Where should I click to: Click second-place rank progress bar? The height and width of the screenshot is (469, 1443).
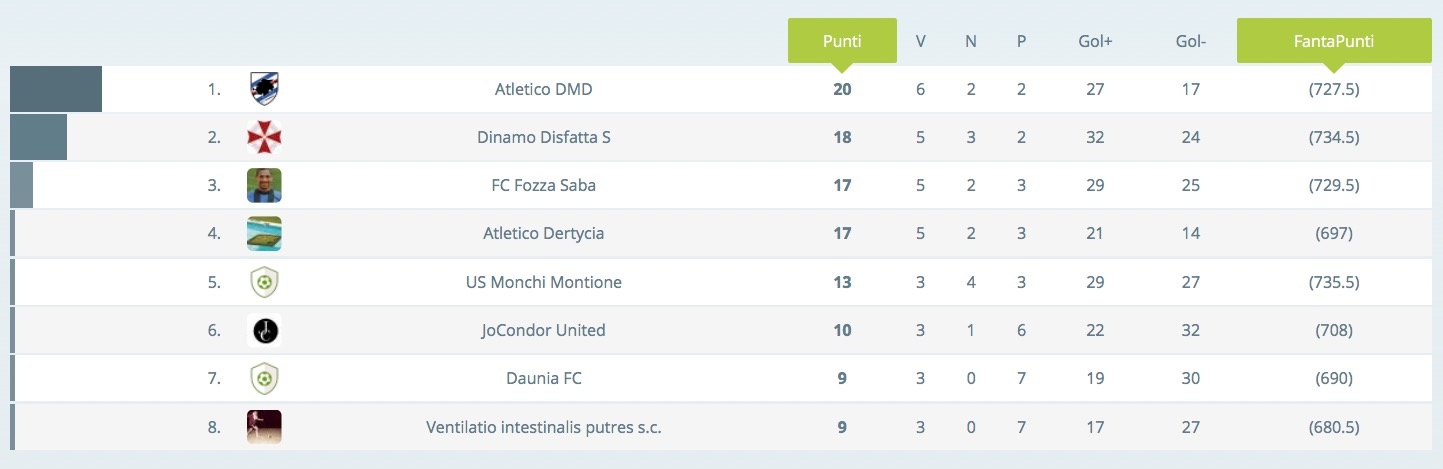38,137
